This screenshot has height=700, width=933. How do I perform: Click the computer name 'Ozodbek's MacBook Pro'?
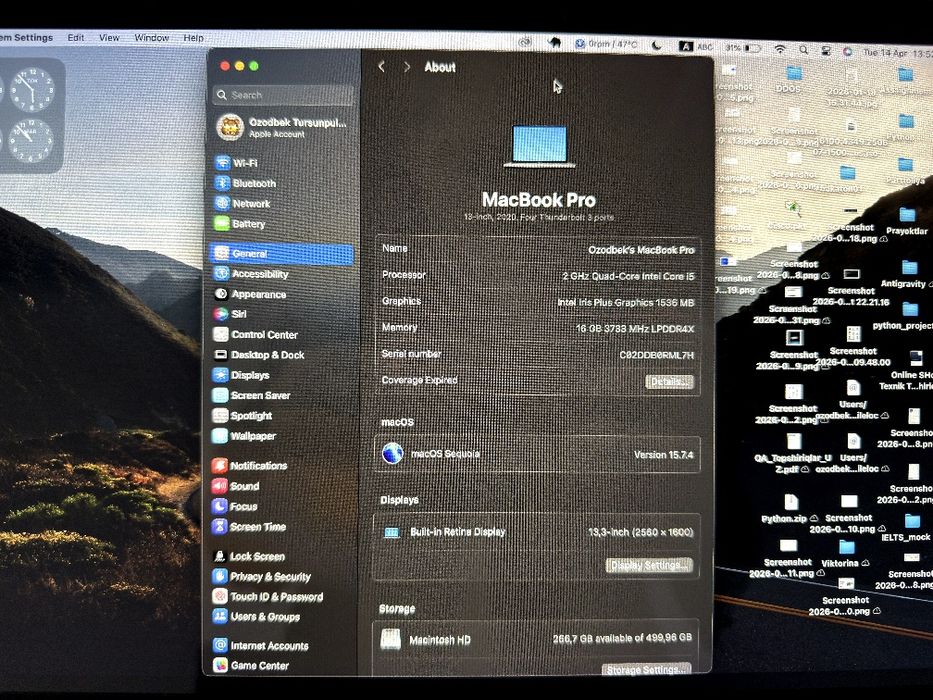pyautogui.click(x=641, y=250)
